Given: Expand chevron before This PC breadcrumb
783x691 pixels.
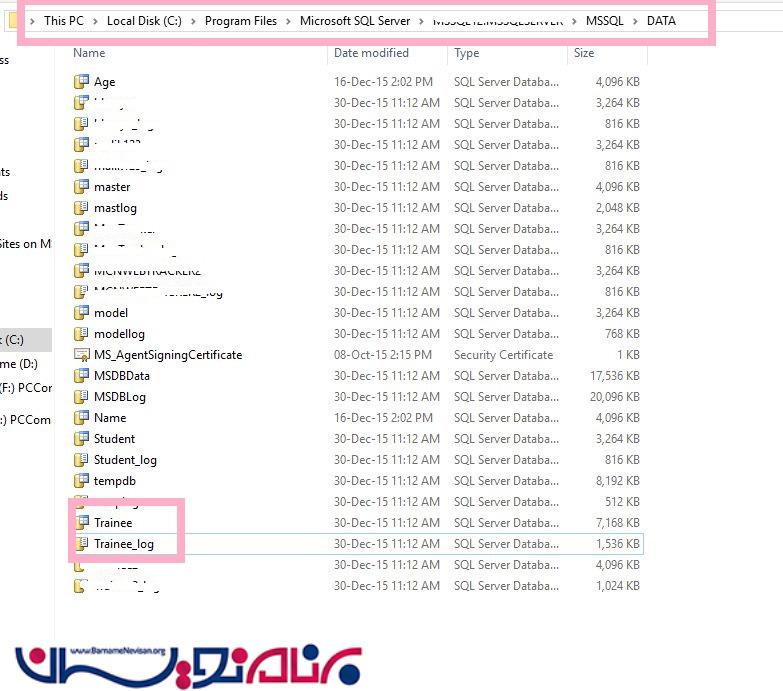Looking at the screenshot, I should tap(32, 21).
